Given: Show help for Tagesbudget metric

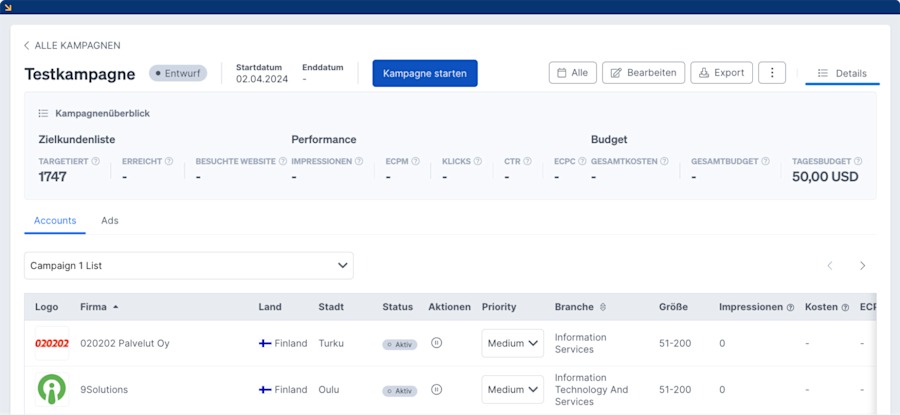Looking at the screenshot, I should click(858, 161).
